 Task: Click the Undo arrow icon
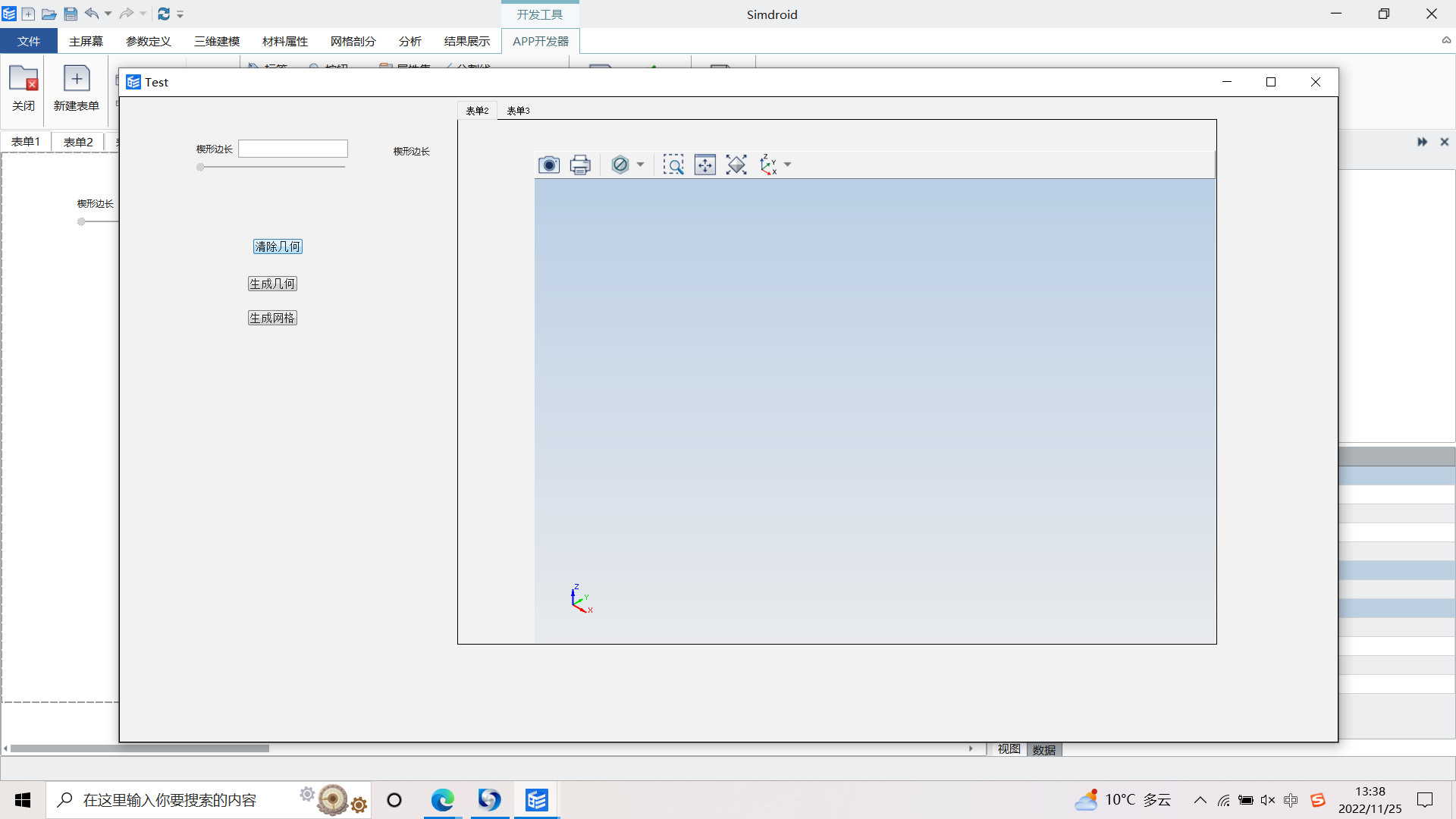(x=92, y=14)
